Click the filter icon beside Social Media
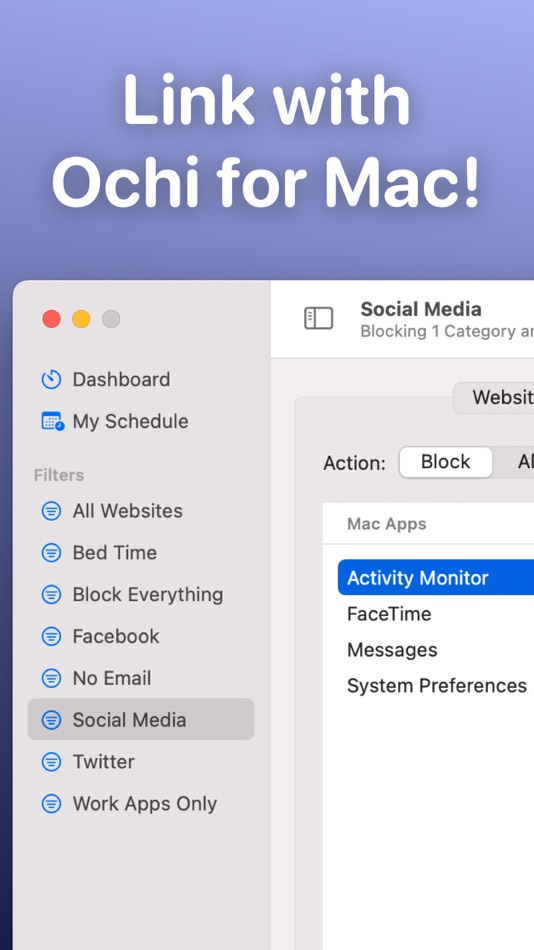This screenshot has width=534, height=950. (x=51, y=720)
